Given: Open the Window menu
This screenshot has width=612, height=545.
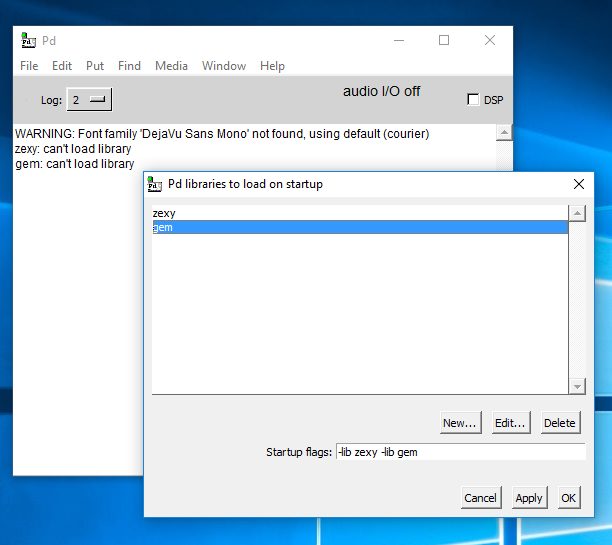Looking at the screenshot, I should click(x=224, y=66).
